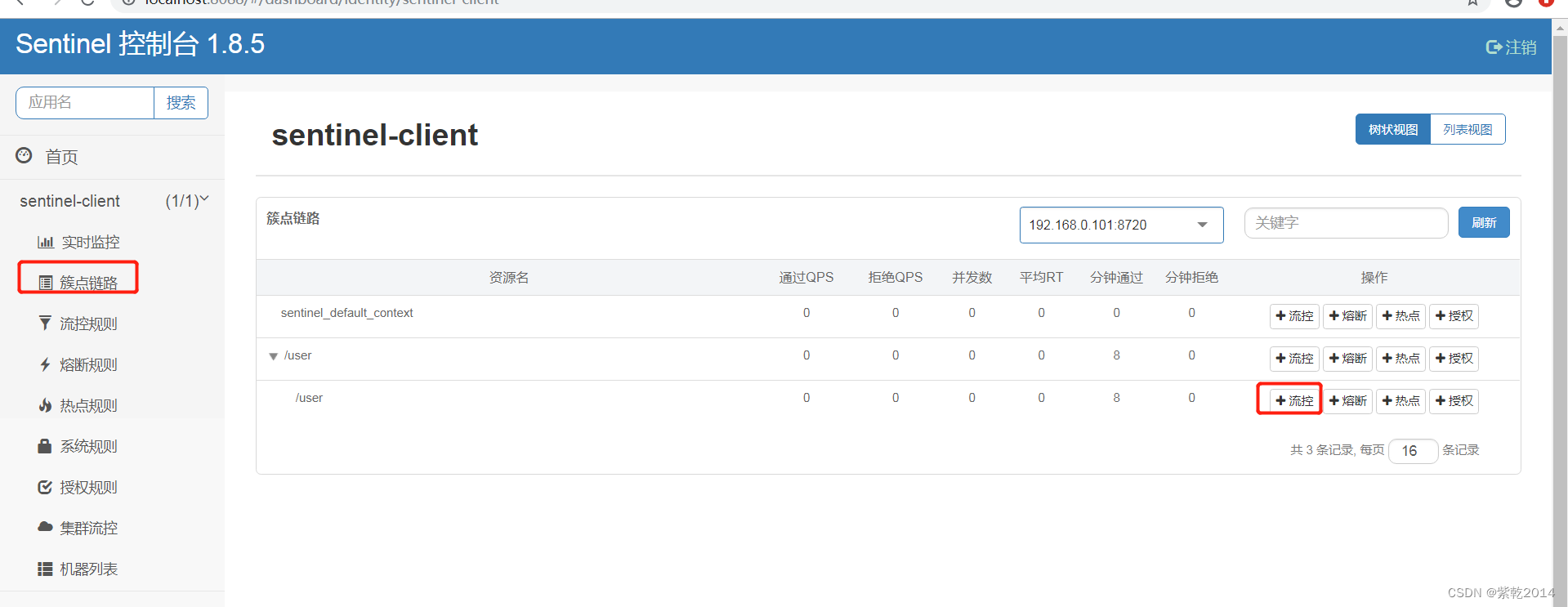Click the logout icon beside 注销
Screen dimensions: 1568x607
coord(1494,47)
